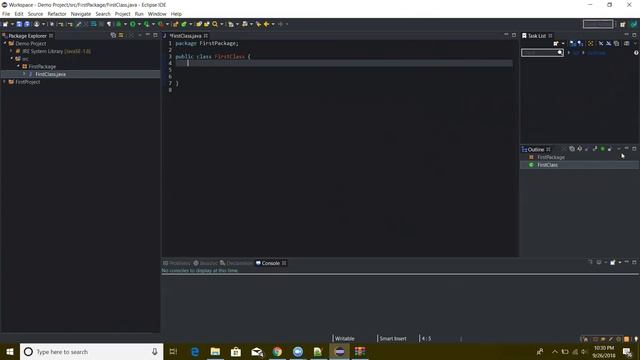
Task: Click the Quick Access field
Action: tap(598, 24)
